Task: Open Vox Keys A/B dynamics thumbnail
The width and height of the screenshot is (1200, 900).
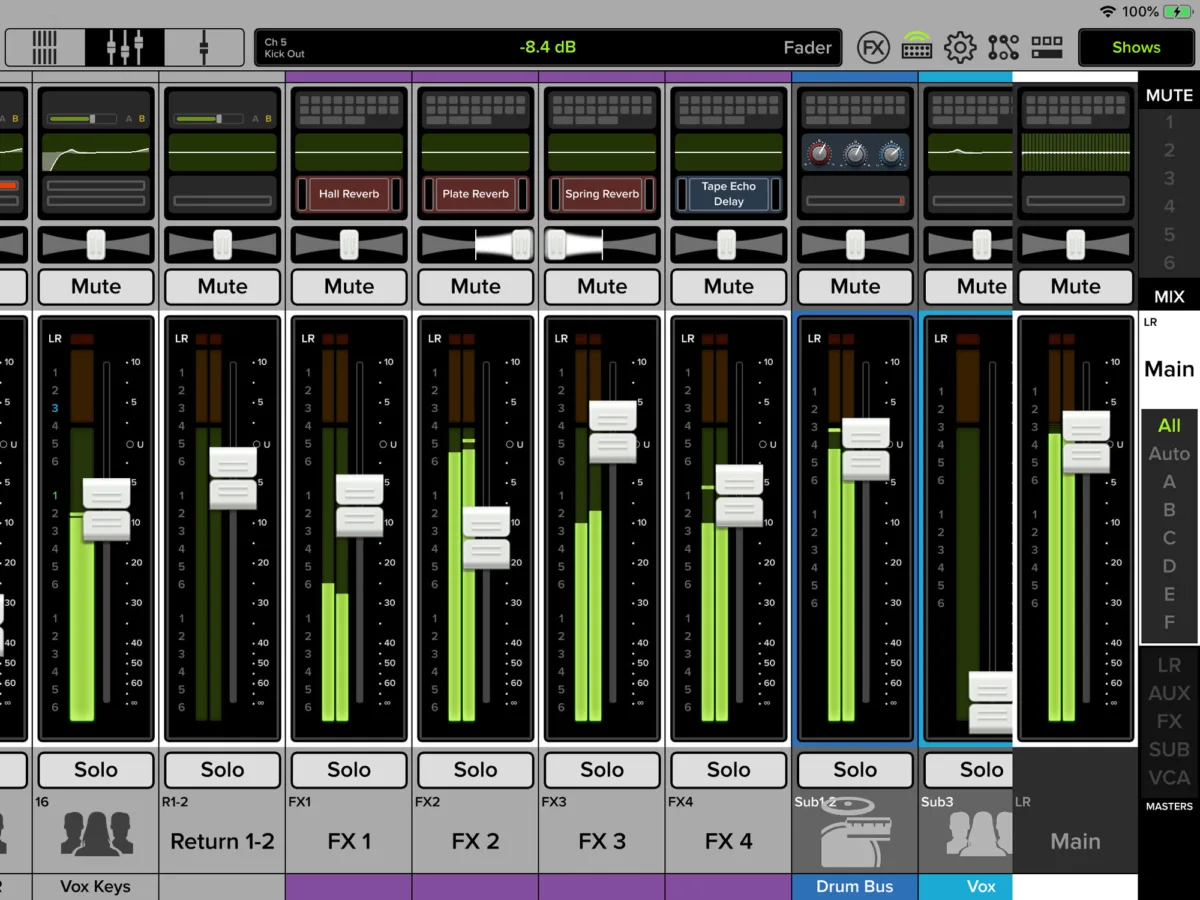Action: pyautogui.click(x=96, y=119)
